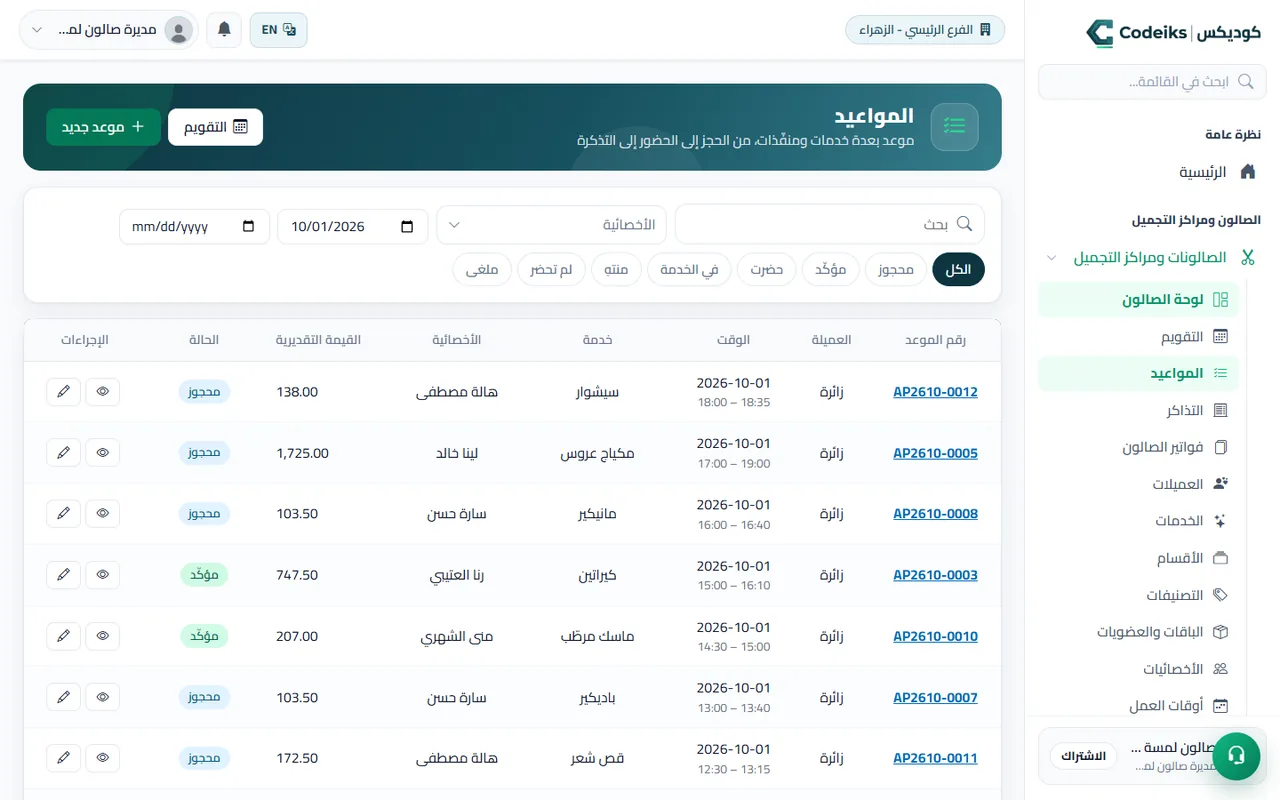View appointment AP2610-0003 eye icon
The image size is (1280, 800).
[x=102, y=575]
